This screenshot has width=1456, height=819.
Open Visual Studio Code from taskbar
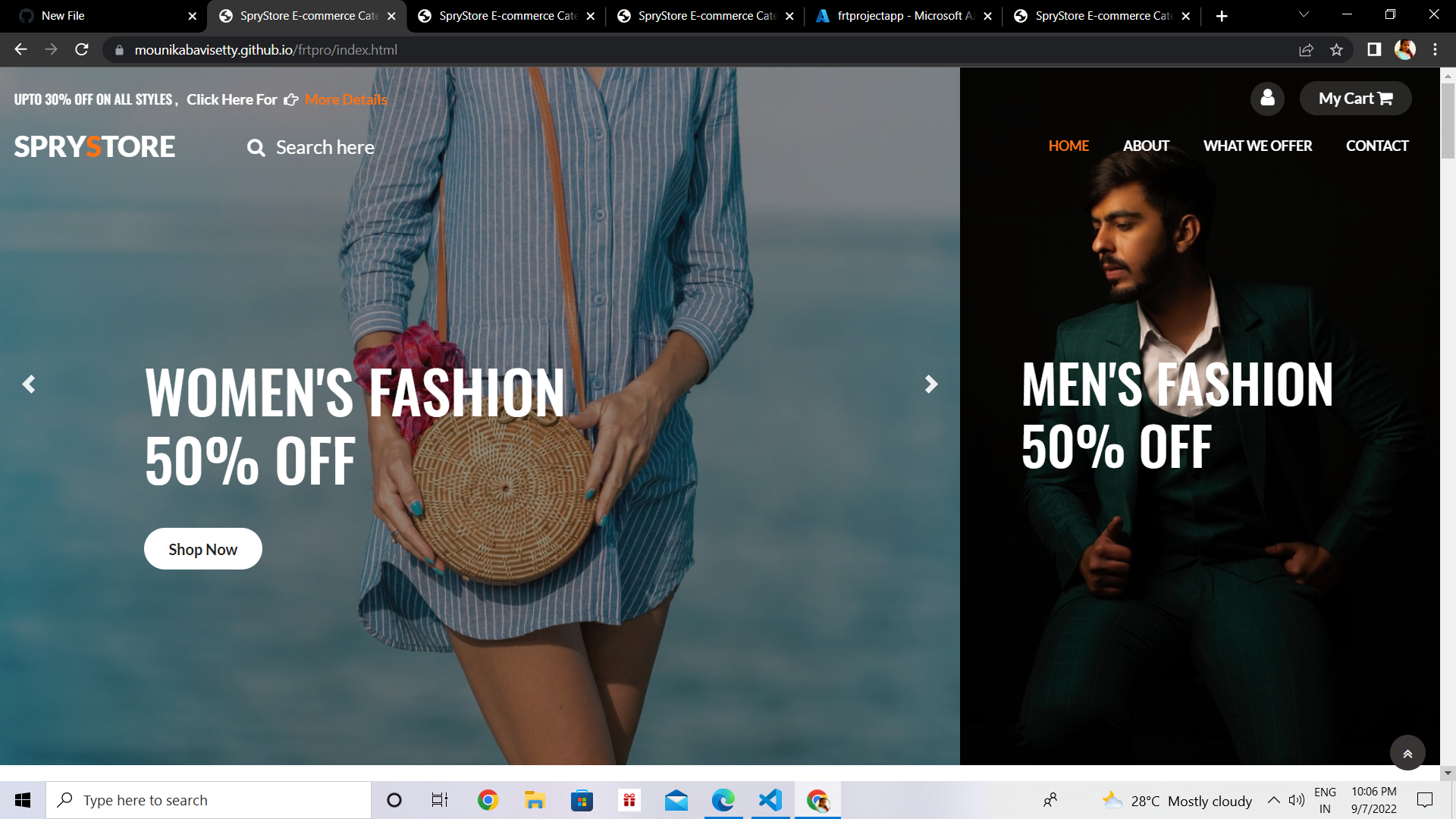pos(770,800)
